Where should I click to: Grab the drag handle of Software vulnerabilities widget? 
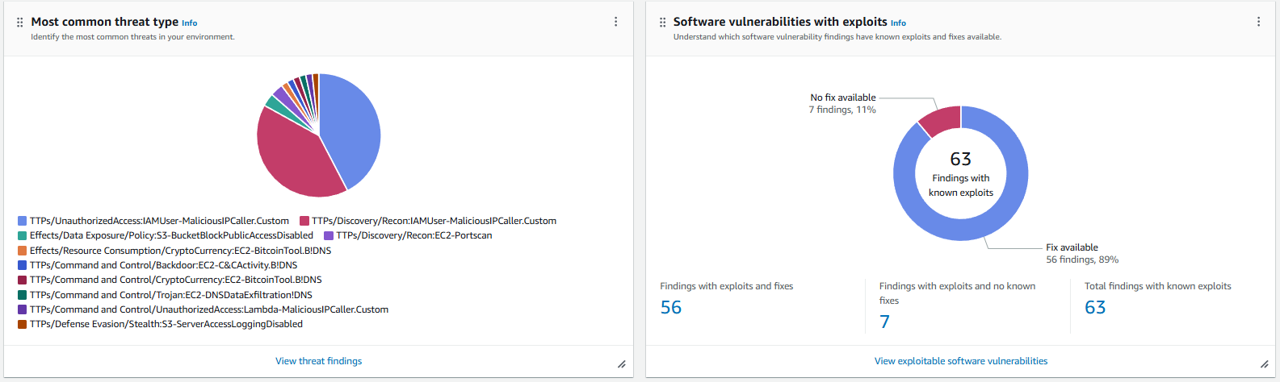(x=662, y=21)
